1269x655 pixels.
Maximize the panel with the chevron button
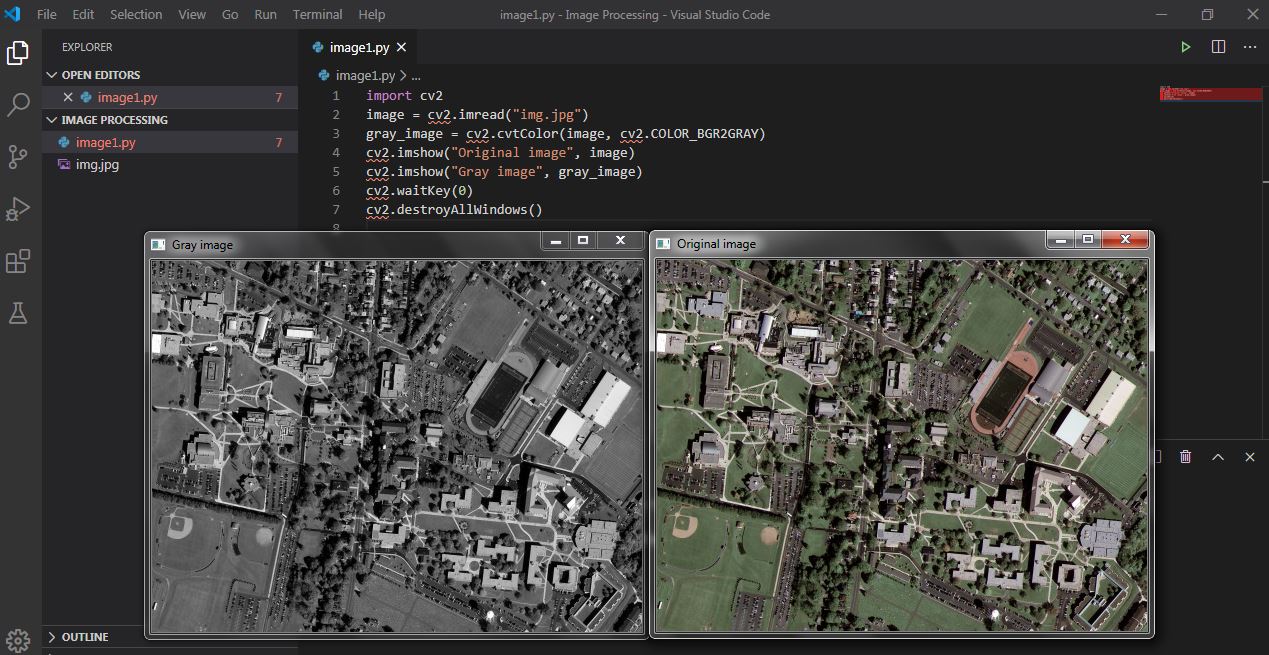pyautogui.click(x=1217, y=456)
